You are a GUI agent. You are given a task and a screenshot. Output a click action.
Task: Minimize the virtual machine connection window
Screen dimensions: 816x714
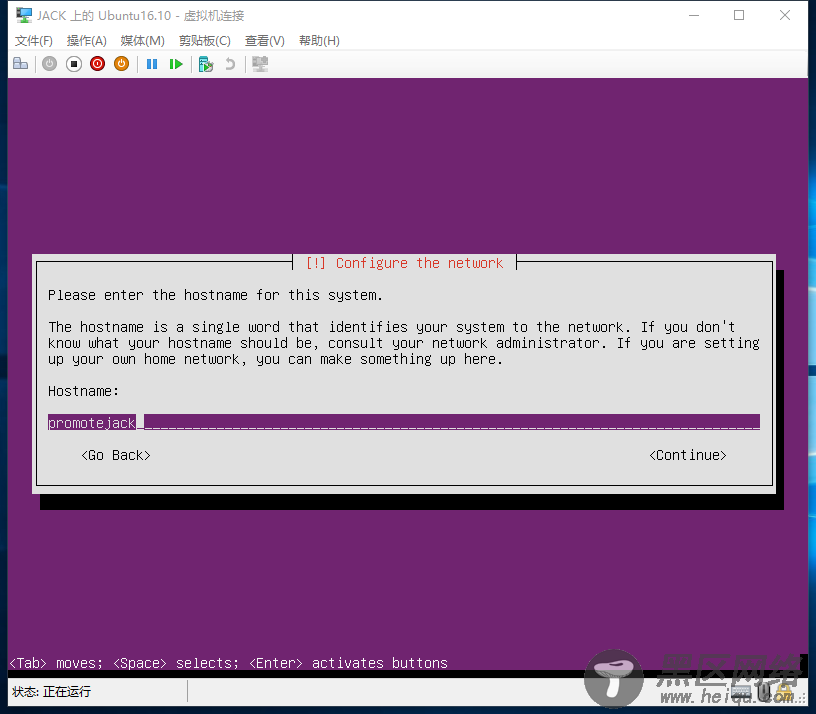pos(694,15)
